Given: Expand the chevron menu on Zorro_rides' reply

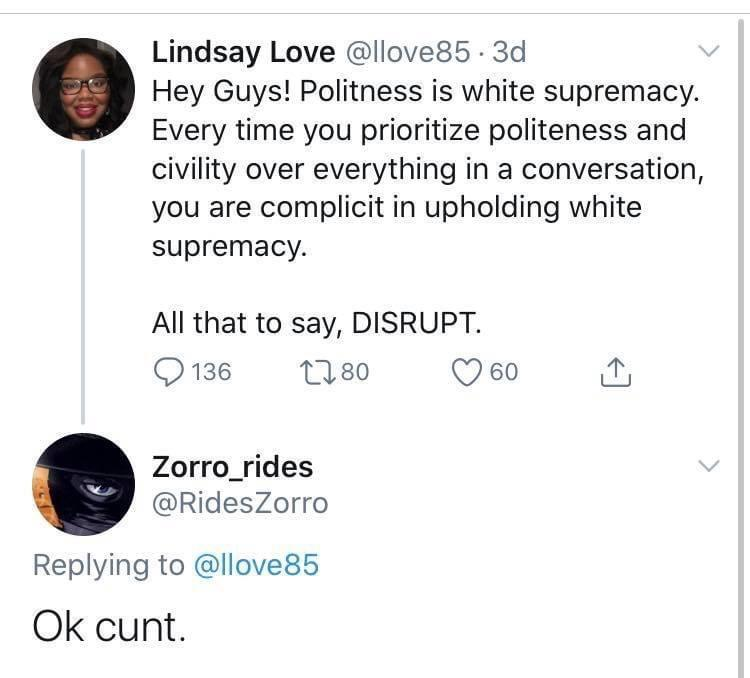Looking at the screenshot, I should pos(708,466).
